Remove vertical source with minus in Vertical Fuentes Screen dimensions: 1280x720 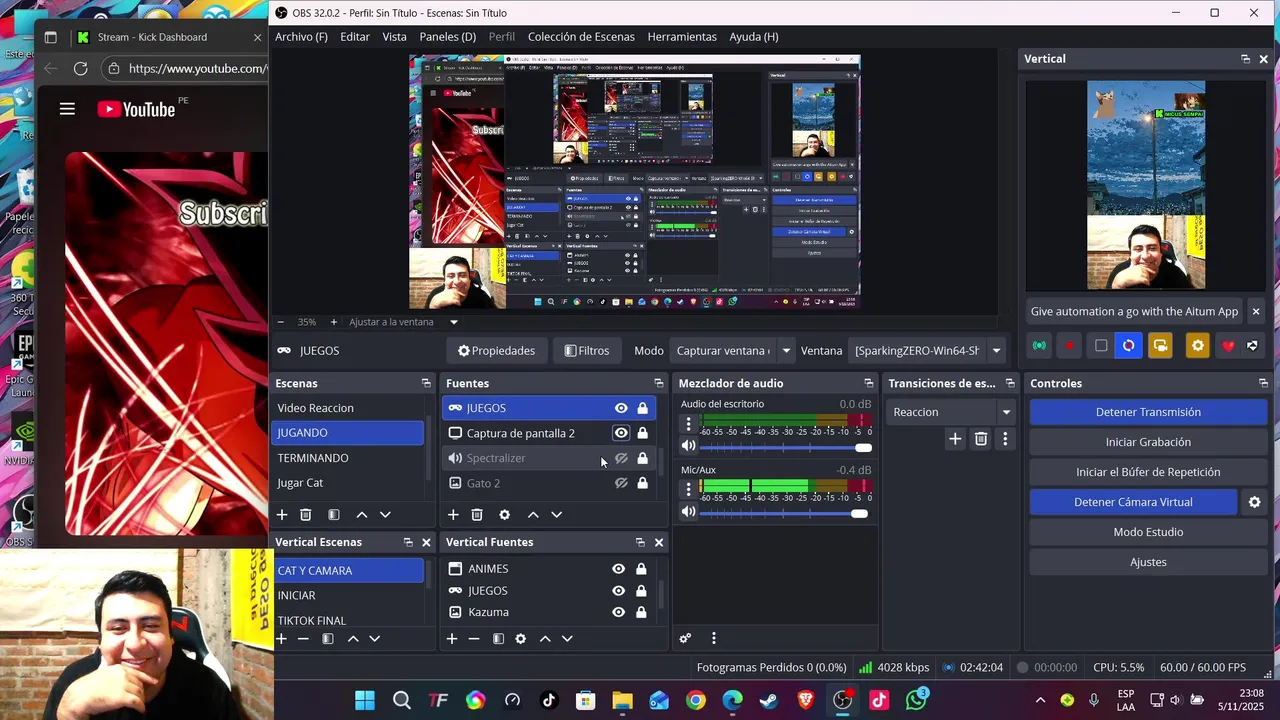pos(474,639)
